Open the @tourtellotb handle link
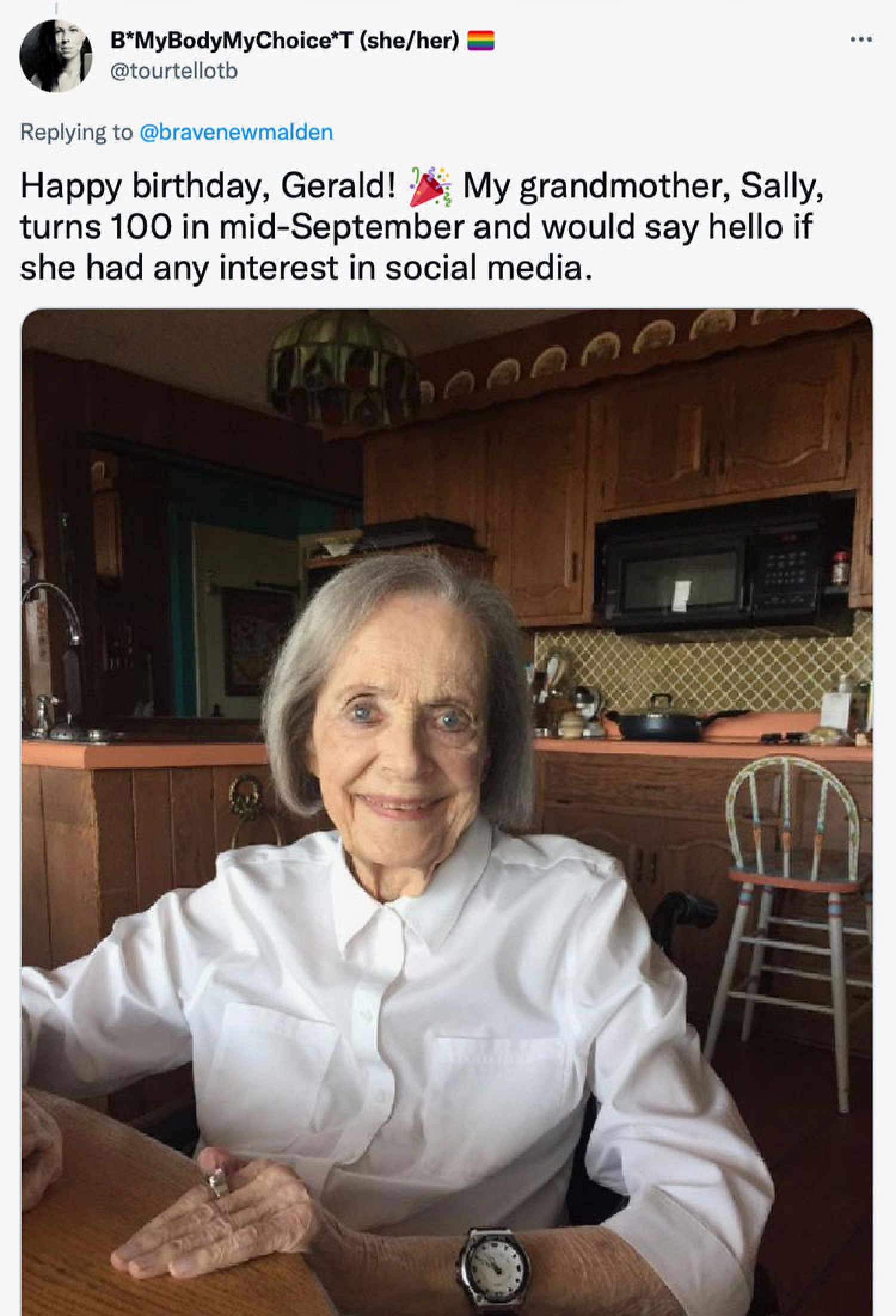The width and height of the screenshot is (896, 1316). 174,71
